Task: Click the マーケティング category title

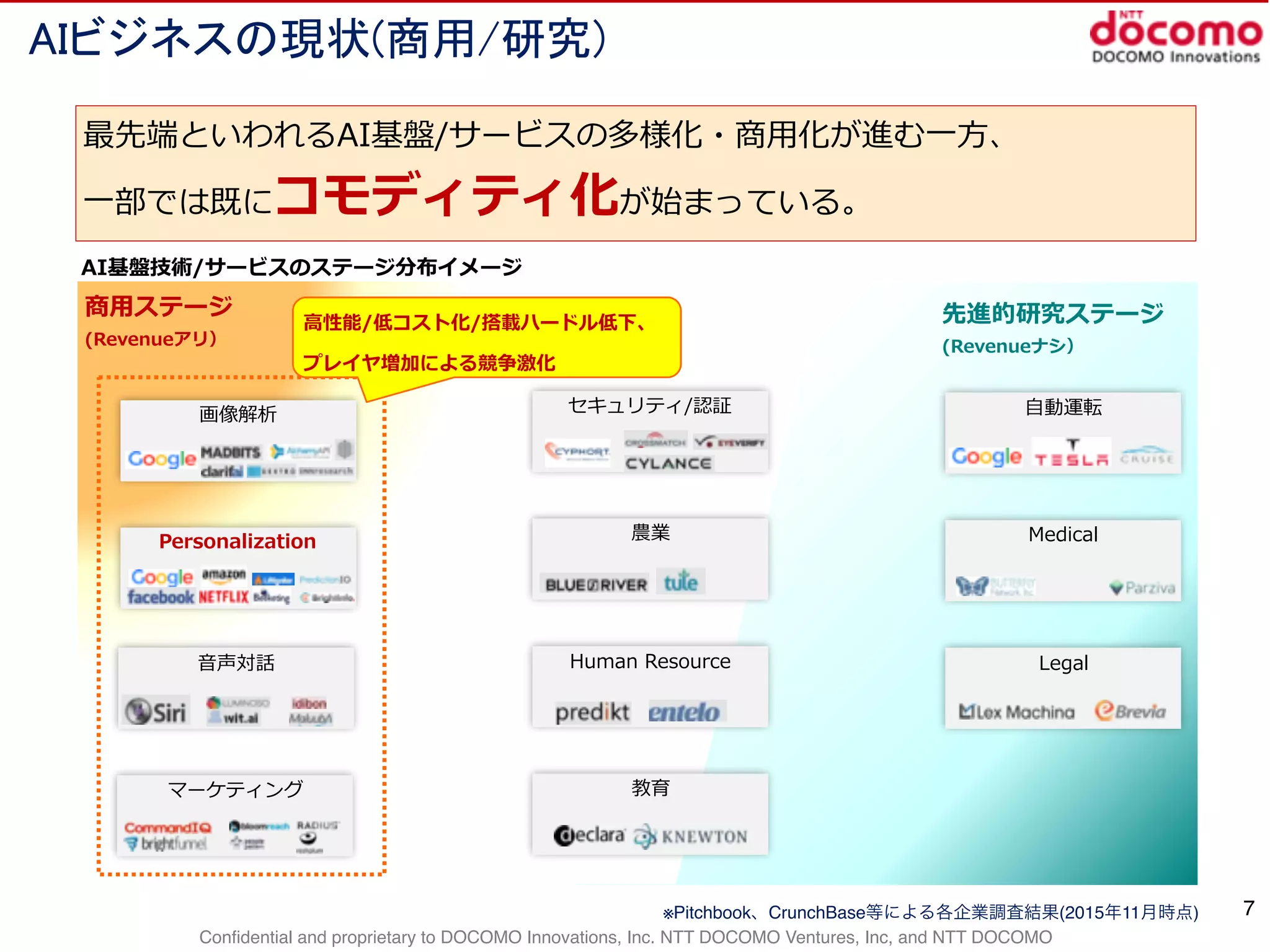Action: (235, 789)
